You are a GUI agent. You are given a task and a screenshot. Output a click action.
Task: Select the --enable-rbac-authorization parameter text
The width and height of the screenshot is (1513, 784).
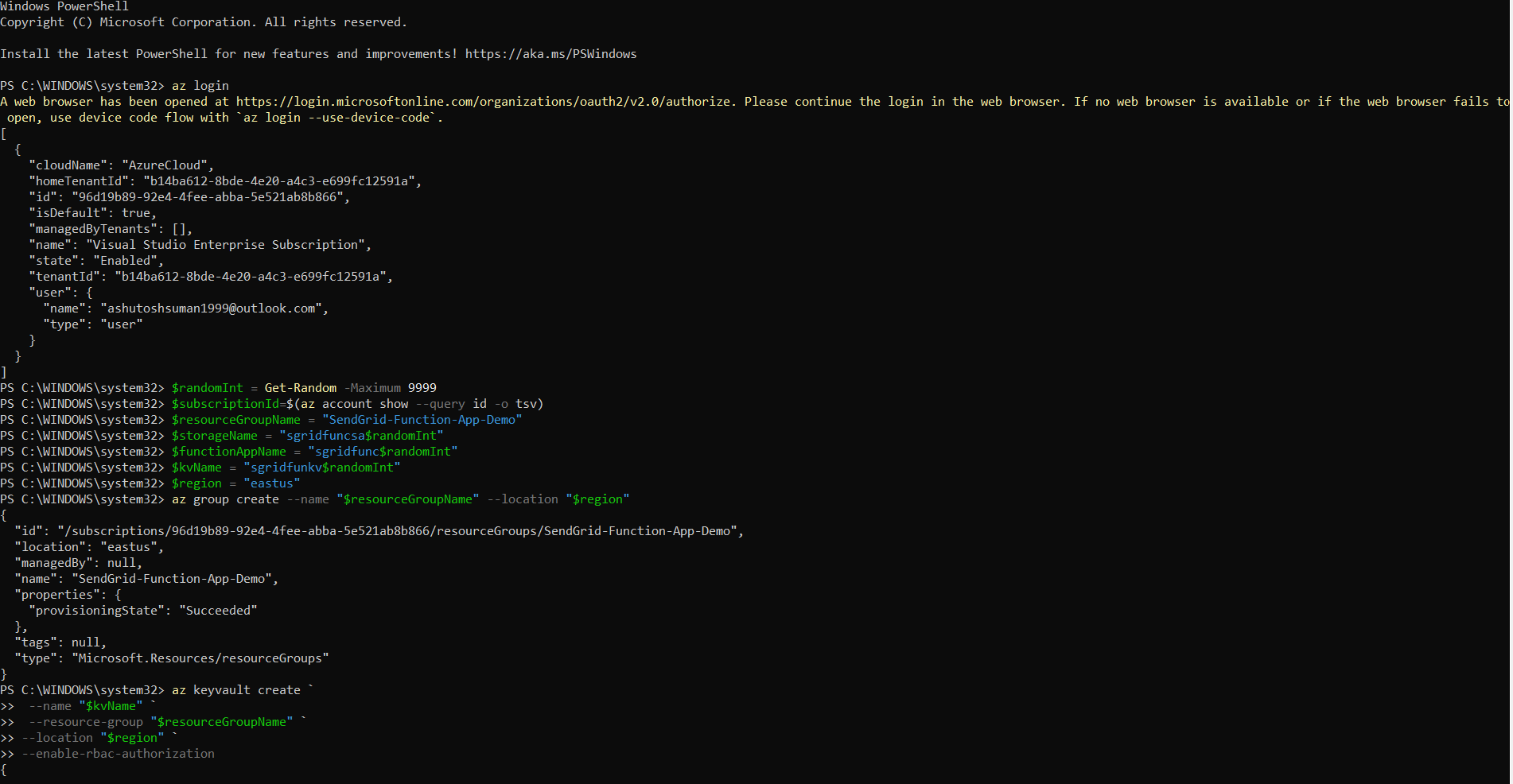(119, 753)
